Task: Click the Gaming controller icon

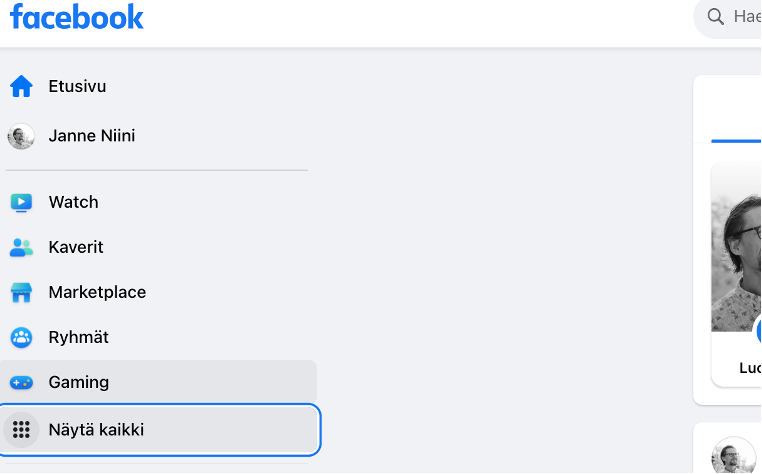Action: [x=21, y=383]
